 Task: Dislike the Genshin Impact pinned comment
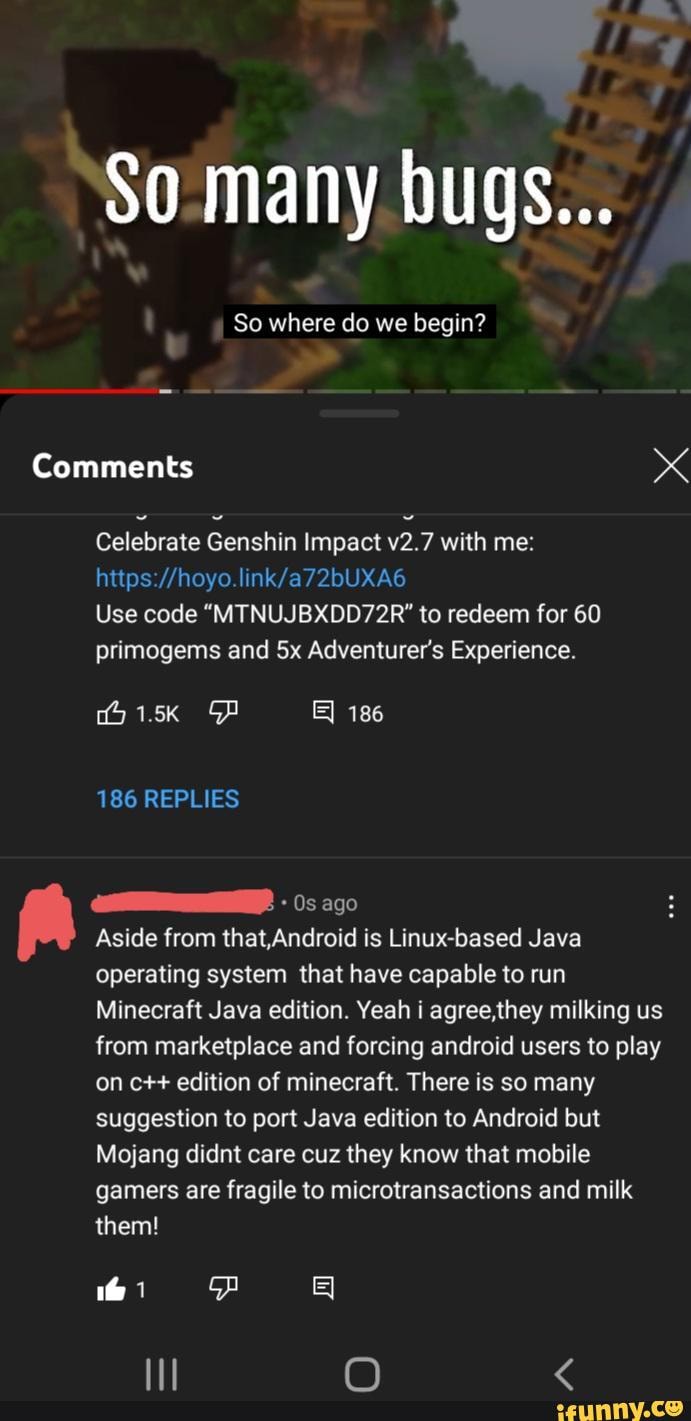[222, 713]
